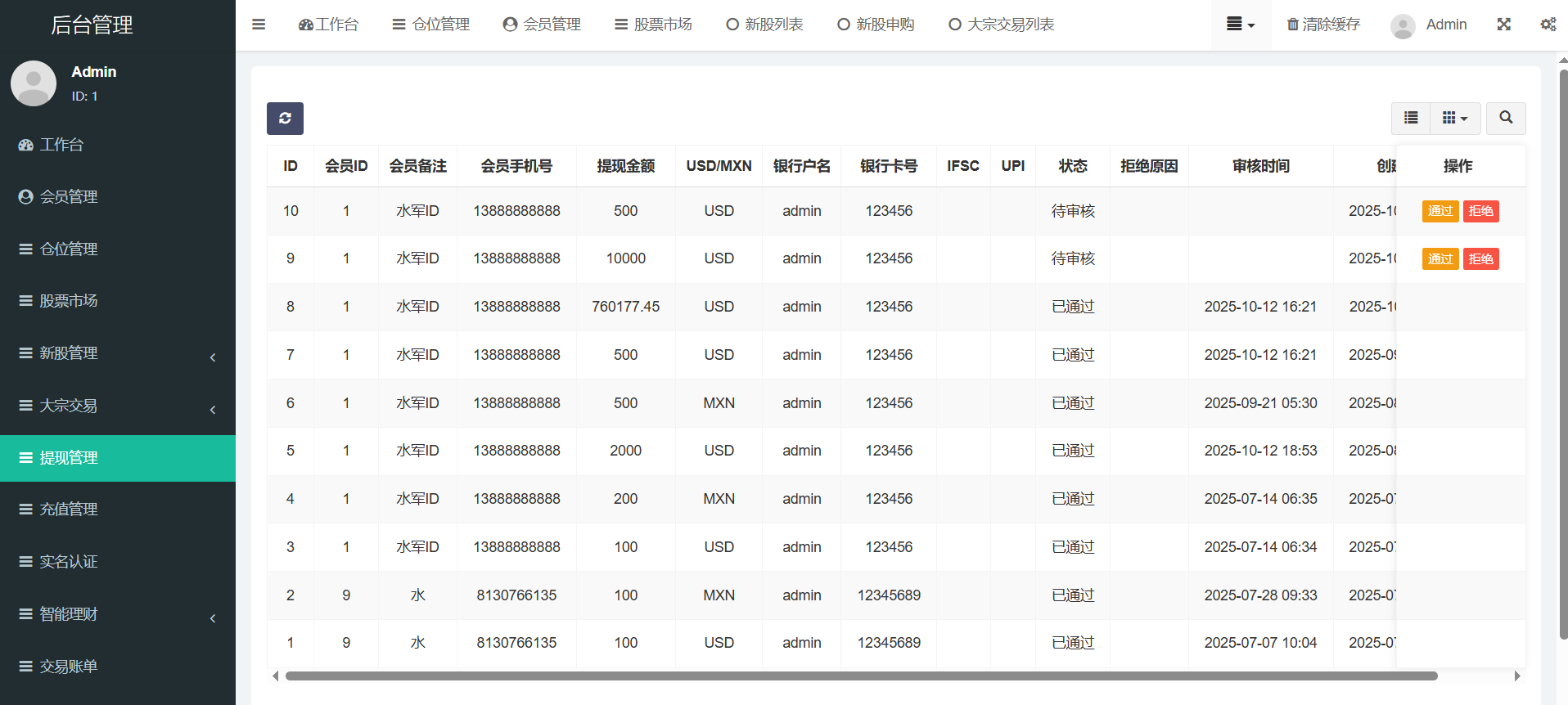This screenshot has width=1568, height=705.
Task: Click the horizontal table scrollbar
Action: [x=861, y=676]
